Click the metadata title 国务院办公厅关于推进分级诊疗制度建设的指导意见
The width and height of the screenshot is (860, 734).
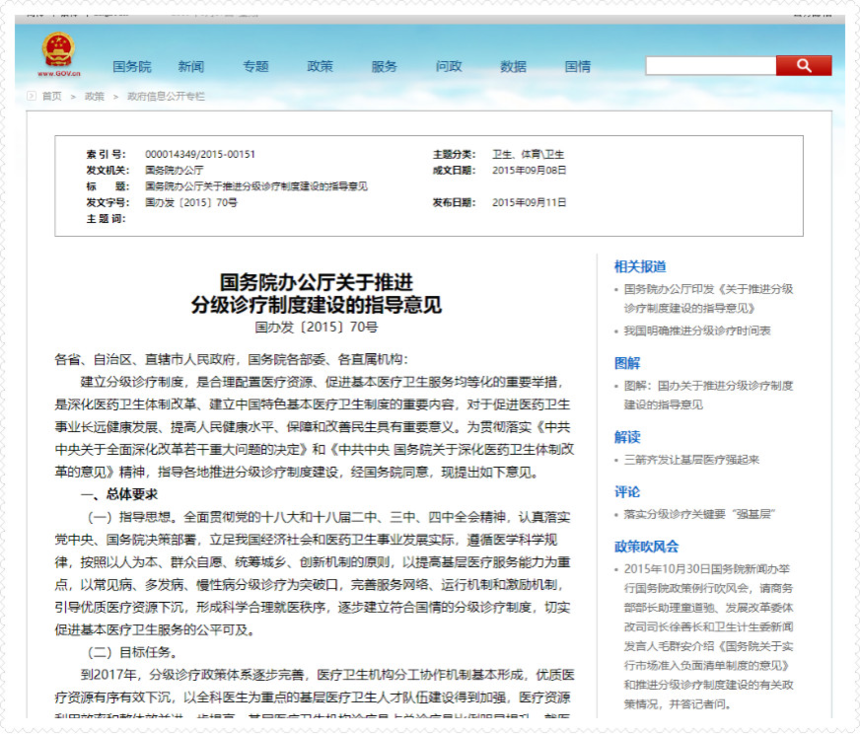tap(256, 187)
